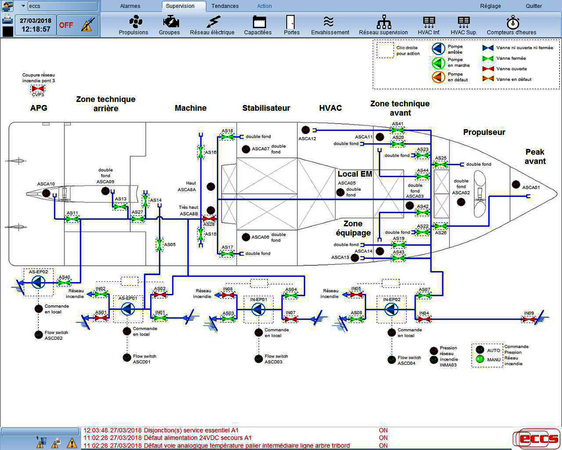Screen dimensions: 562x450
Task: Open the Capacités tanks page
Action: pyautogui.click(x=258, y=25)
